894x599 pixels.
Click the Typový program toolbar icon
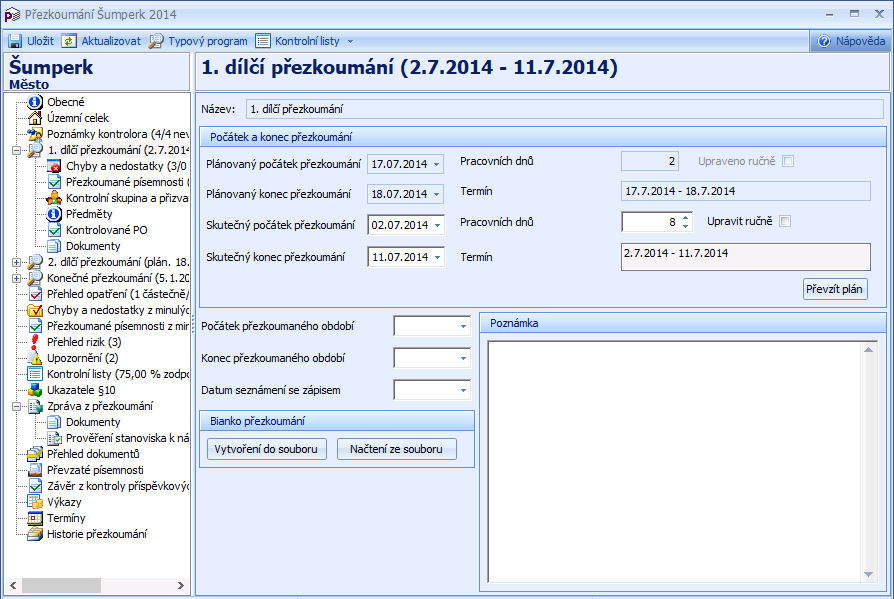pos(156,41)
